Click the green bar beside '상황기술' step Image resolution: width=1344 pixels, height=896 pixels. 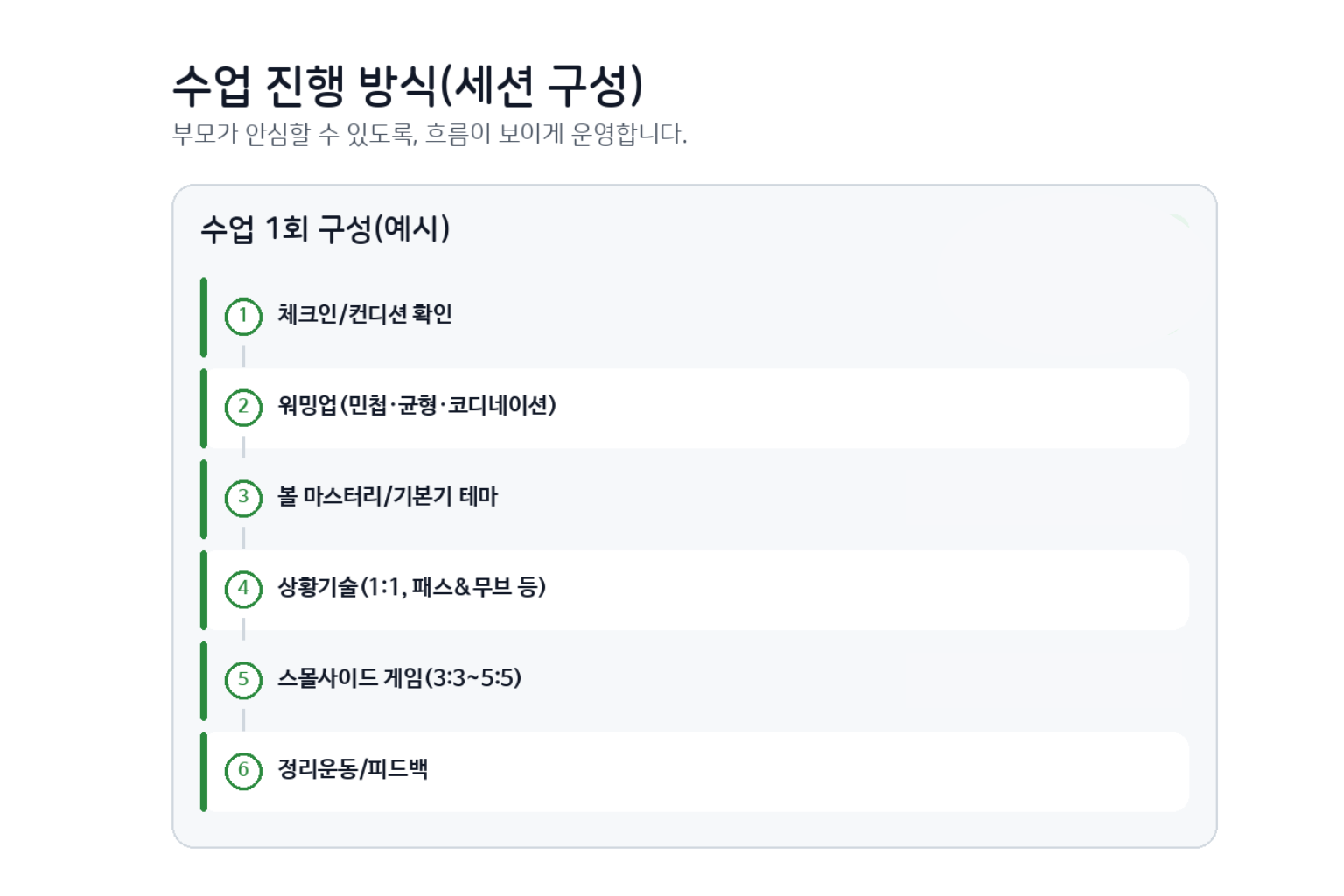point(204,590)
